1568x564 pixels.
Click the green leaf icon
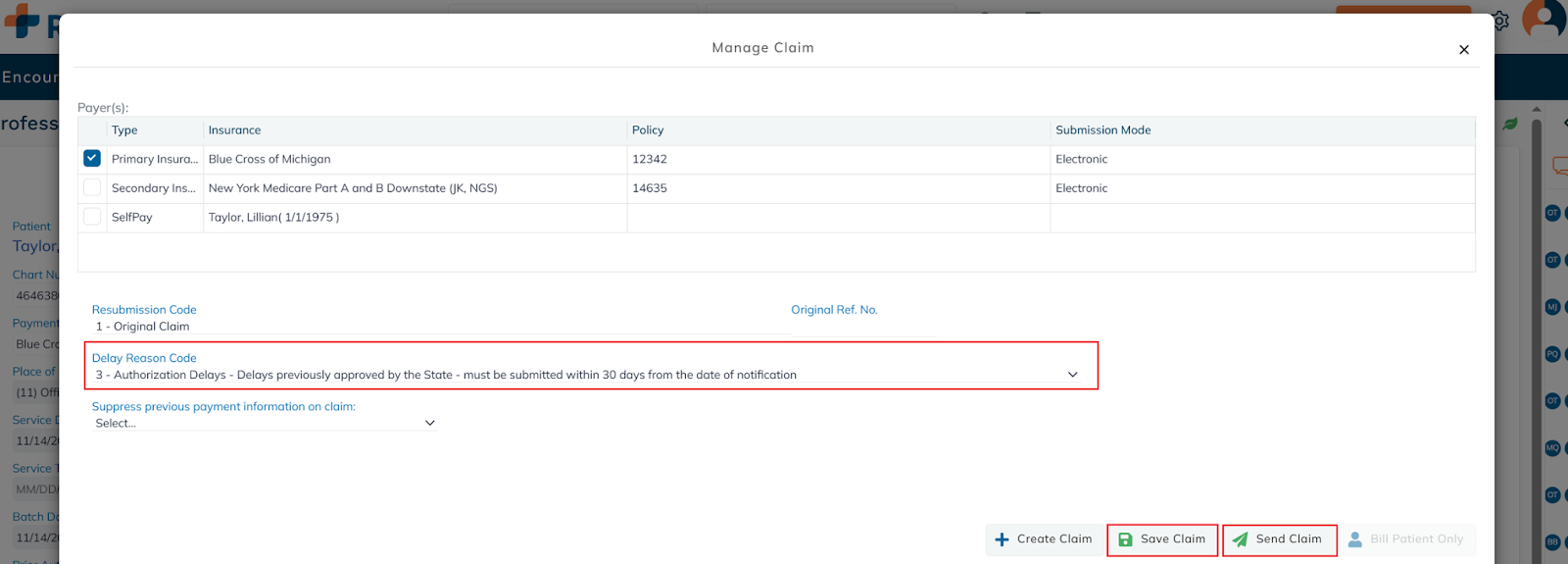coord(1510,124)
